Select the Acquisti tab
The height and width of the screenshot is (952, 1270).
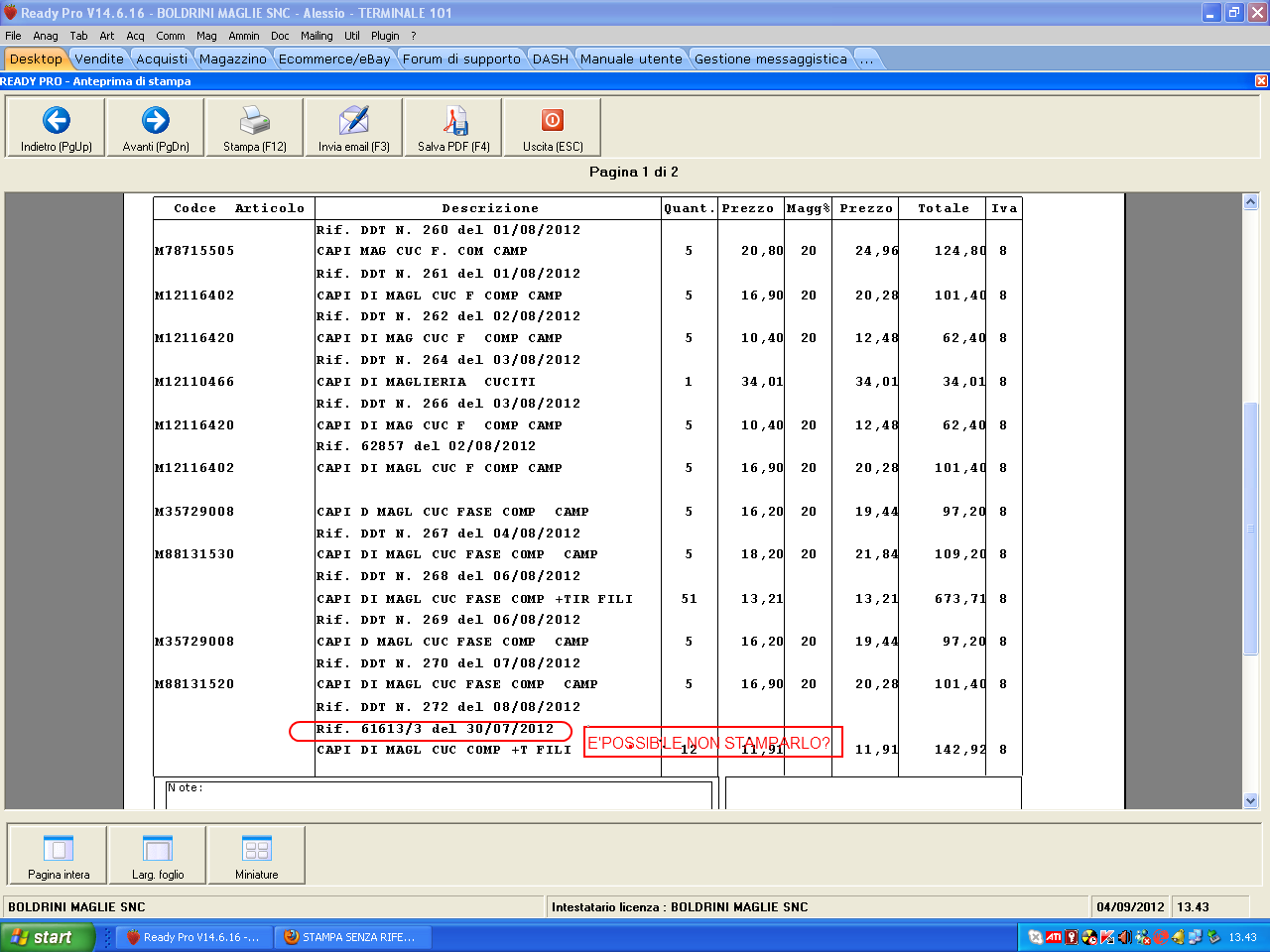tap(162, 59)
